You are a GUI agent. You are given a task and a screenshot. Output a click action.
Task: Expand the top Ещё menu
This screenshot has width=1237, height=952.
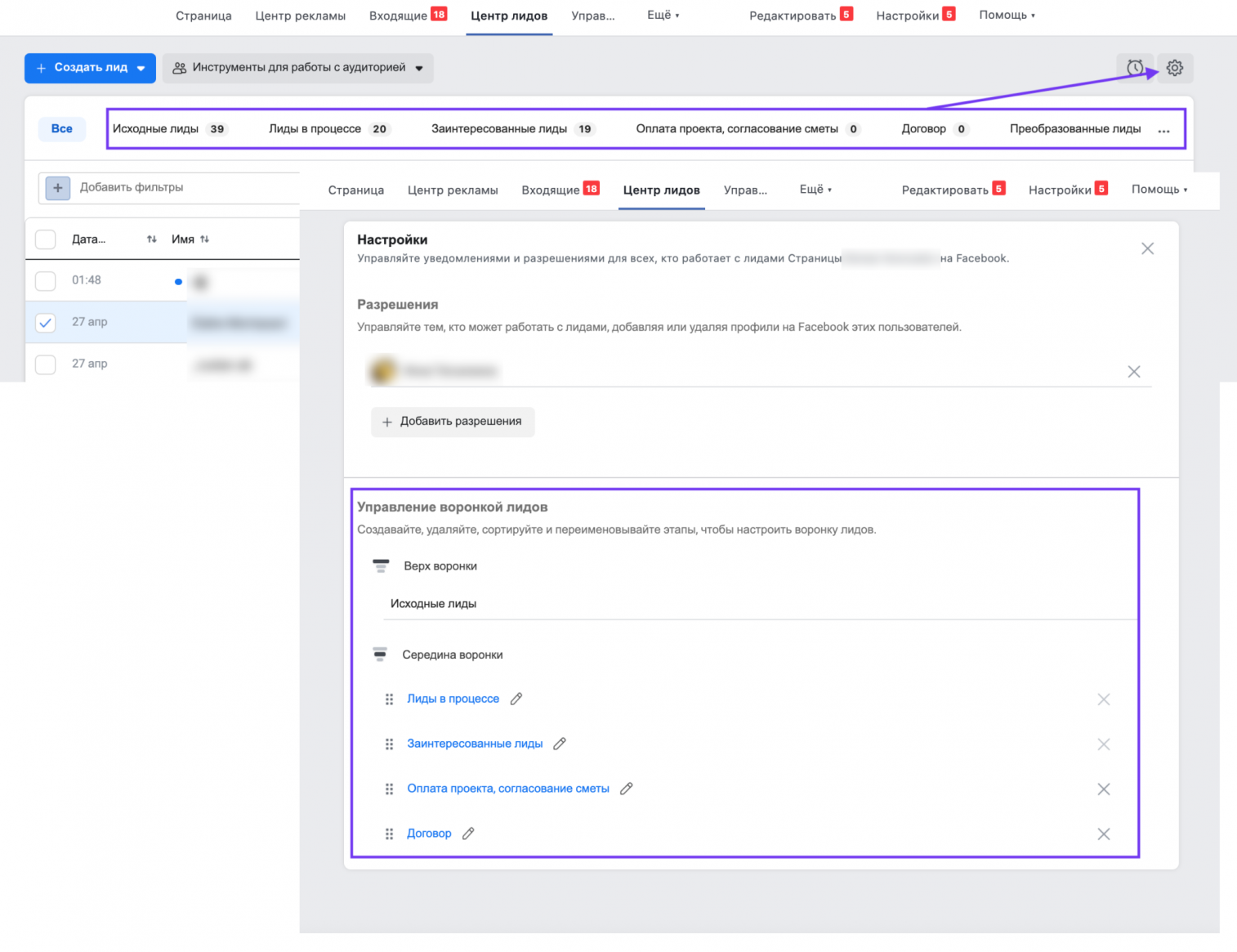[663, 15]
